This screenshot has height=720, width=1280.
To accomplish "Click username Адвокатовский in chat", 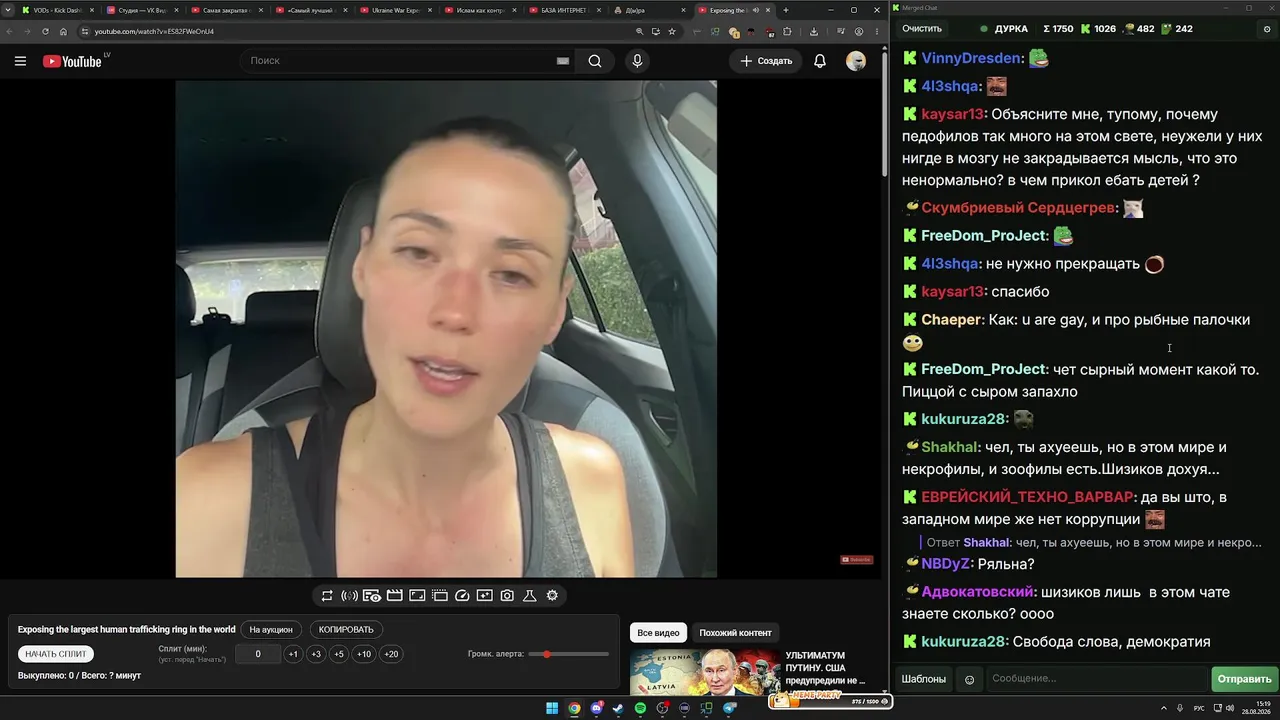I will click(978, 592).
